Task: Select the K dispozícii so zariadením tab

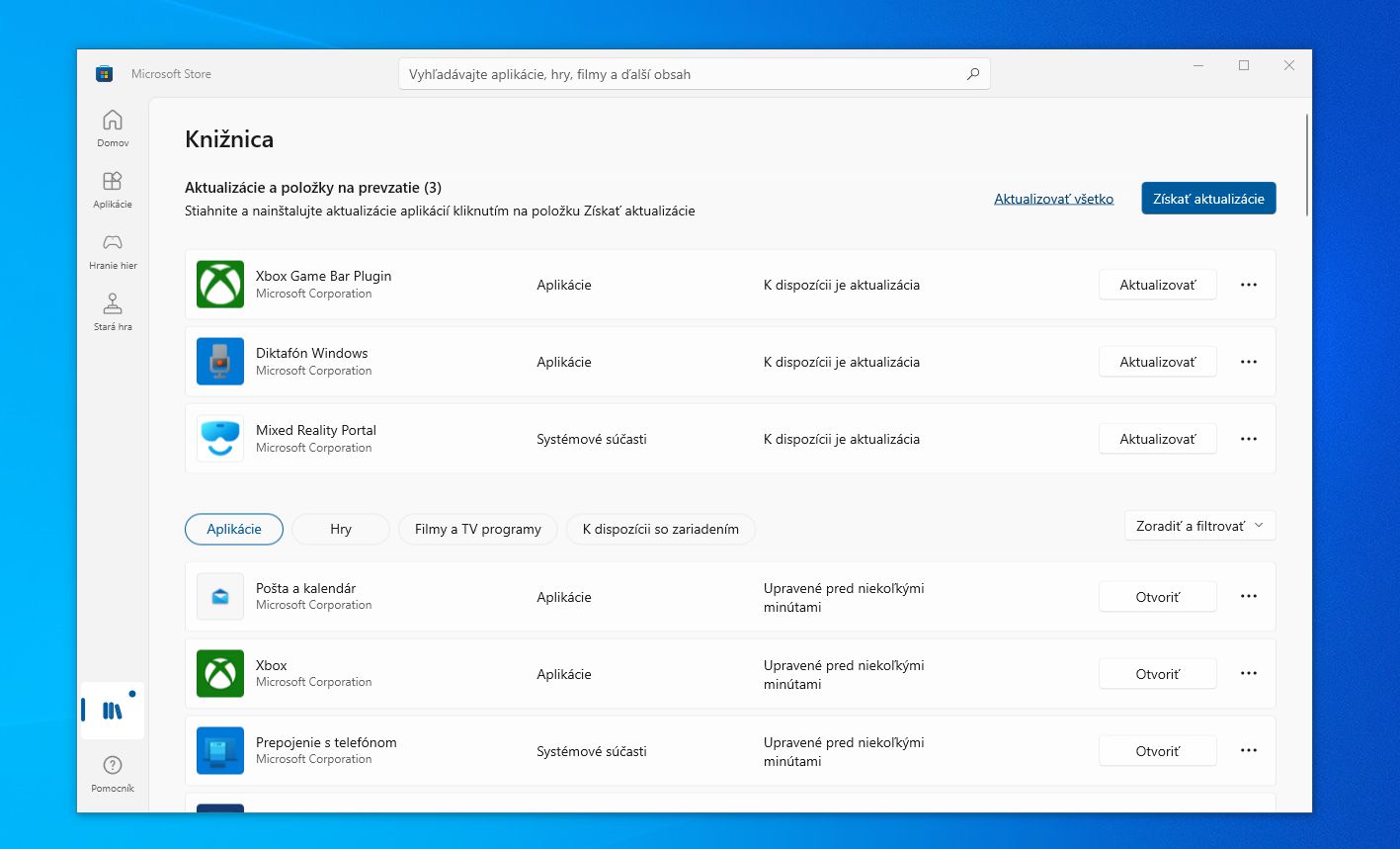Action: click(661, 529)
